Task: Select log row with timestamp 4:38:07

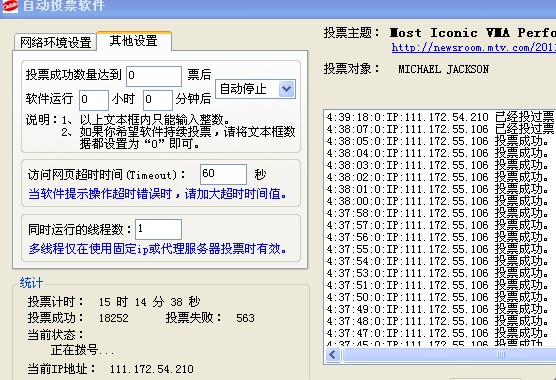Action: coord(440,129)
